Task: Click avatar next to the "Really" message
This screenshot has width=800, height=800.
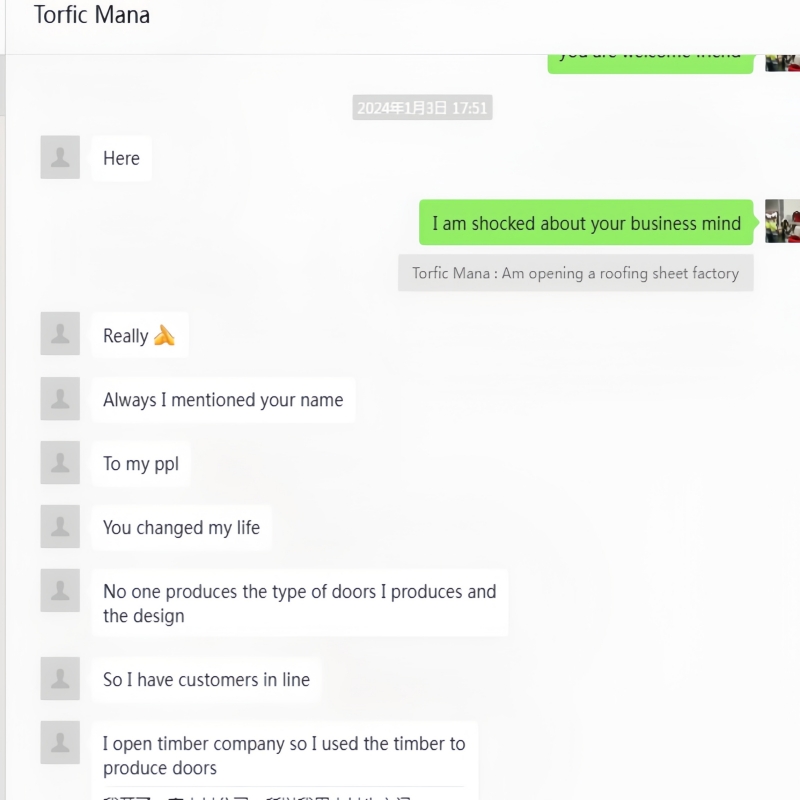Action: click(x=60, y=334)
